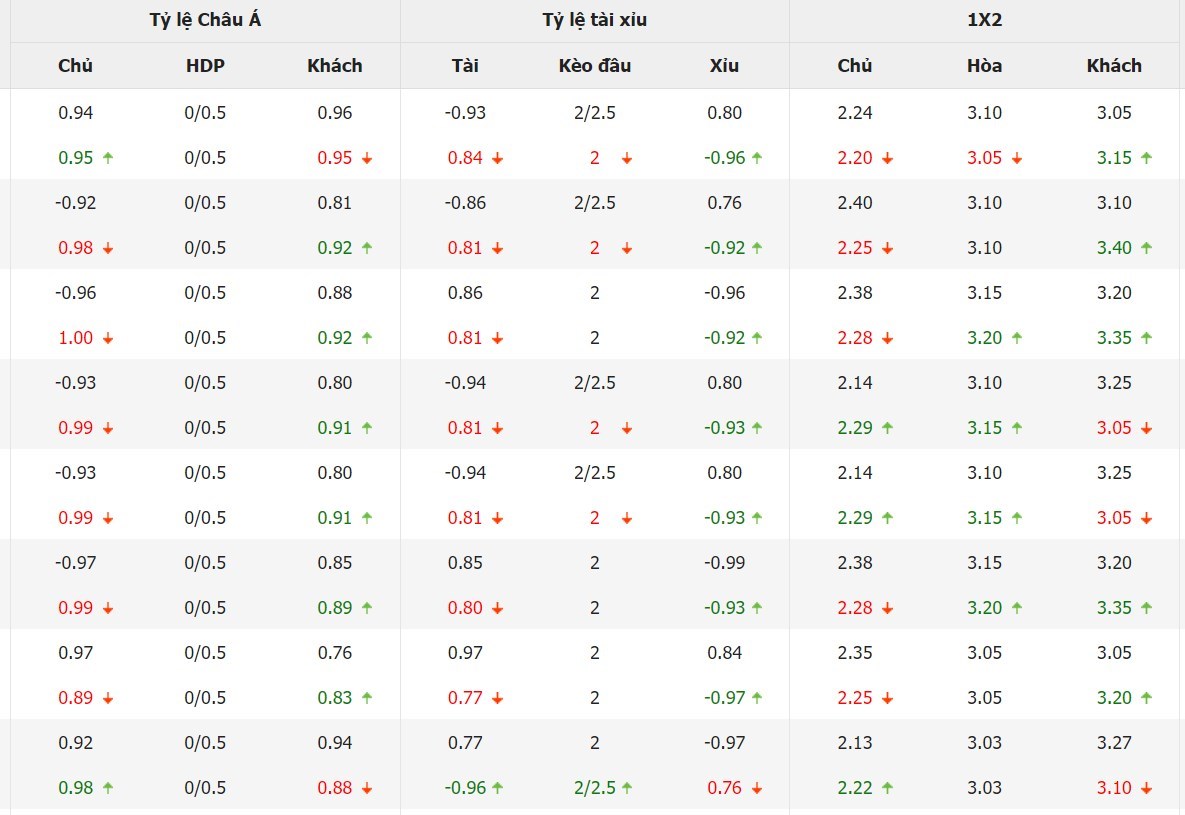Click the green up arrow beside -0.96
Viewport: 1185px width, 815px height.
[x=757, y=158]
